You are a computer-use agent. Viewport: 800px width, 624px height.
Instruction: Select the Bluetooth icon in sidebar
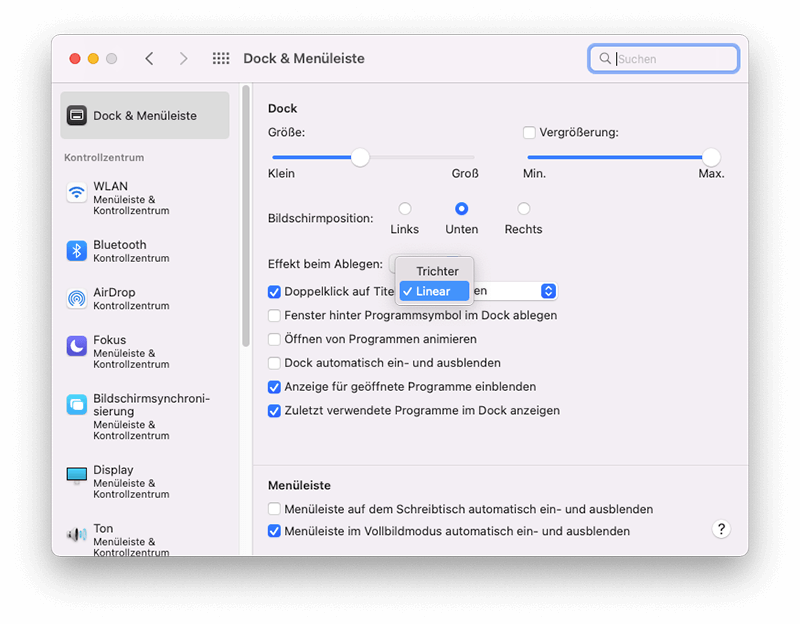[77, 251]
